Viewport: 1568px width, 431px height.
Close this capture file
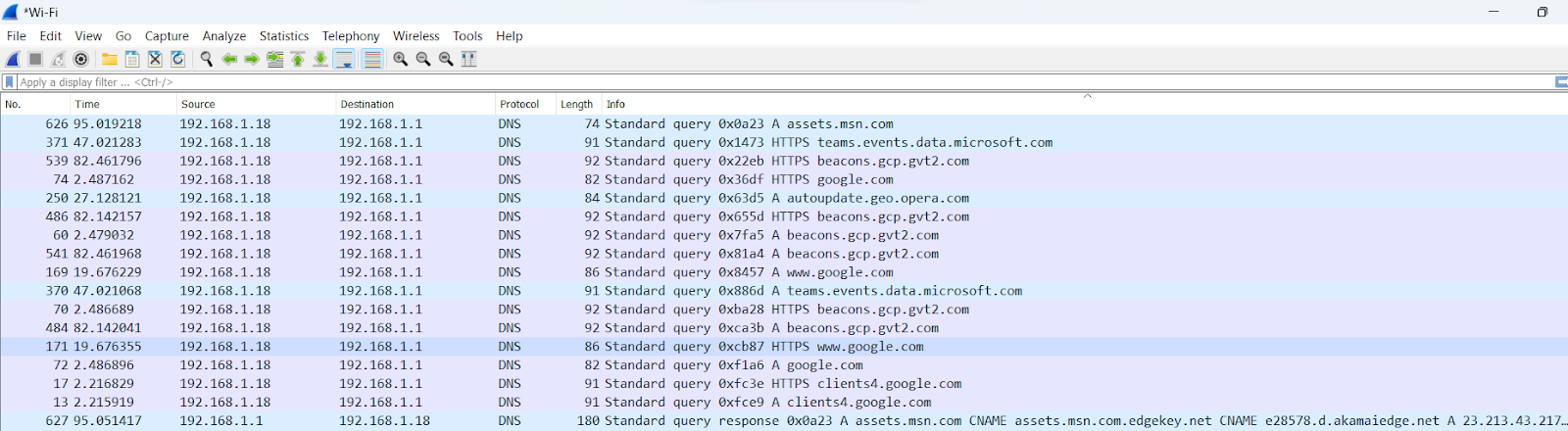click(155, 59)
